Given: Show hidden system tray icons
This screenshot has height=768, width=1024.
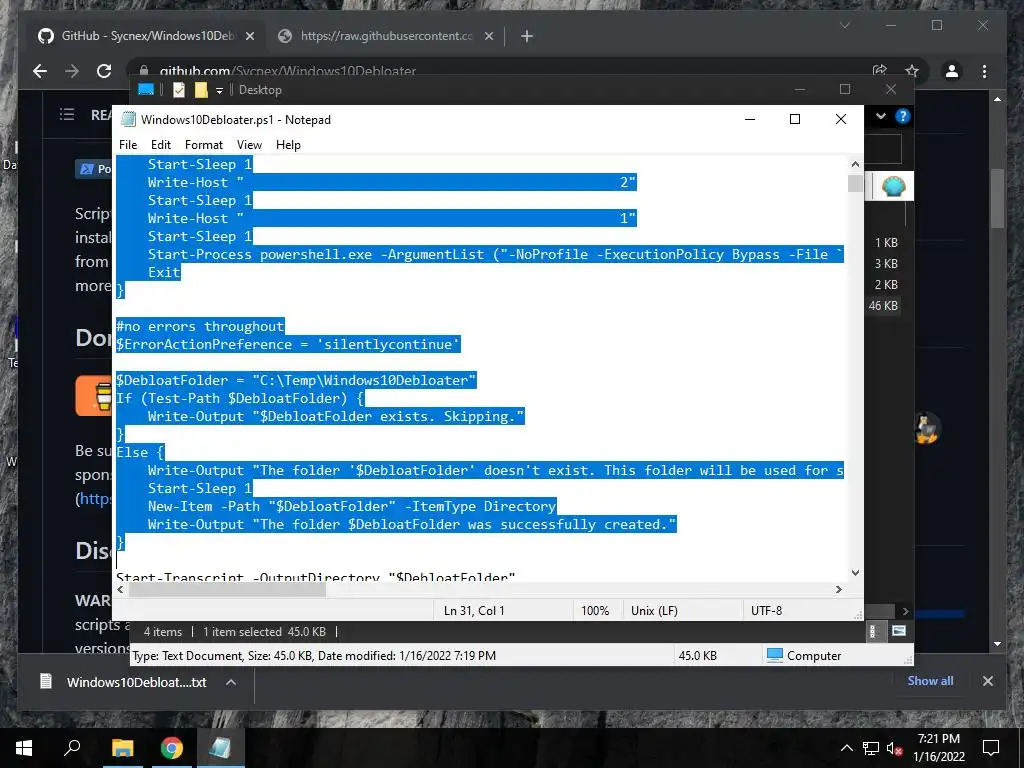Looking at the screenshot, I should pyautogui.click(x=846, y=748).
